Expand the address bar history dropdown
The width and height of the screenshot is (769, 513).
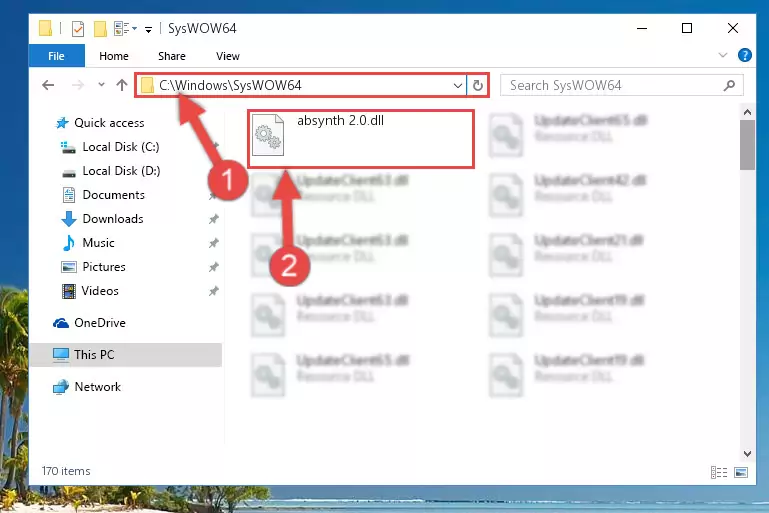tap(458, 85)
